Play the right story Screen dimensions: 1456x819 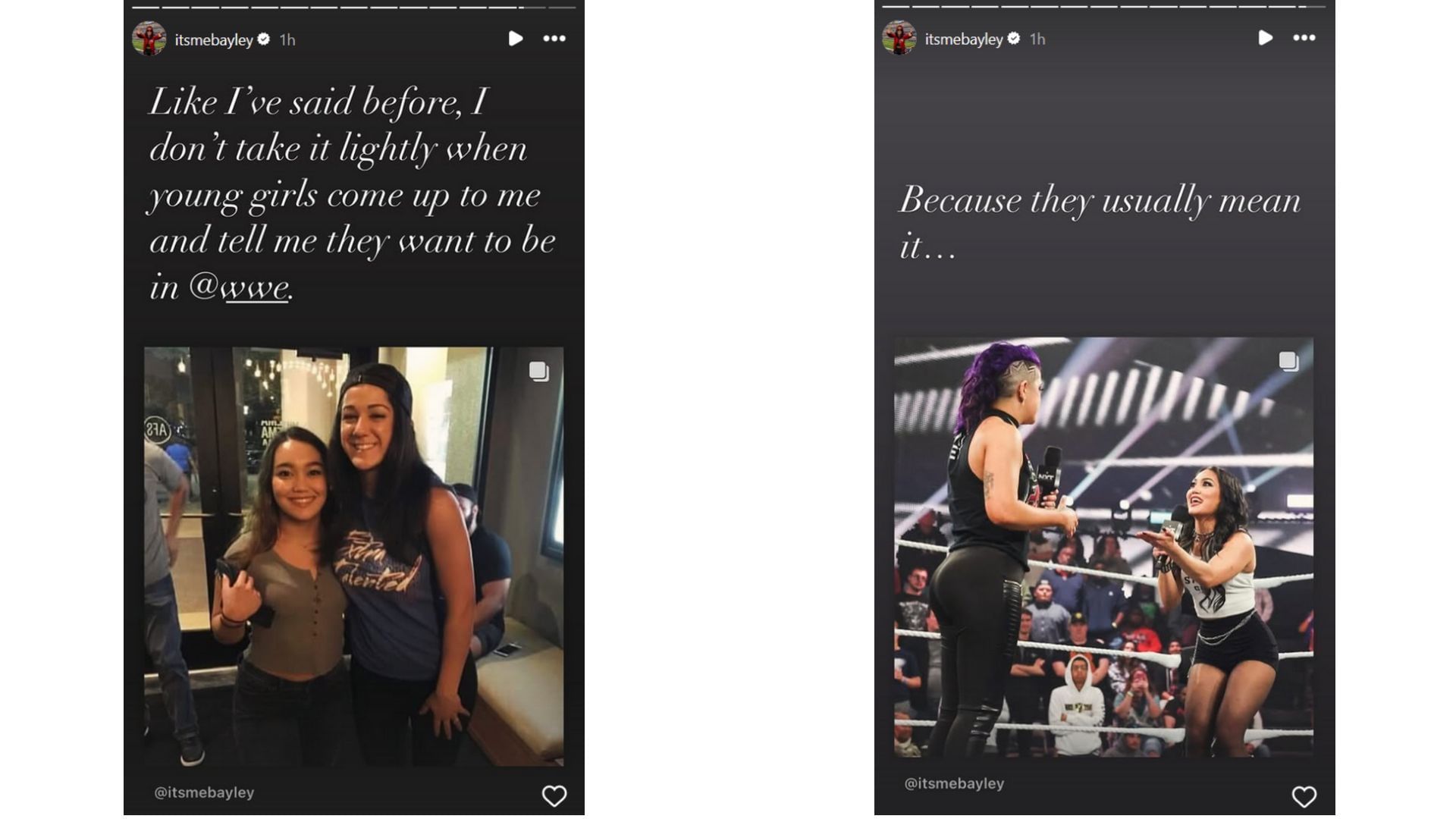(1265, 38)
